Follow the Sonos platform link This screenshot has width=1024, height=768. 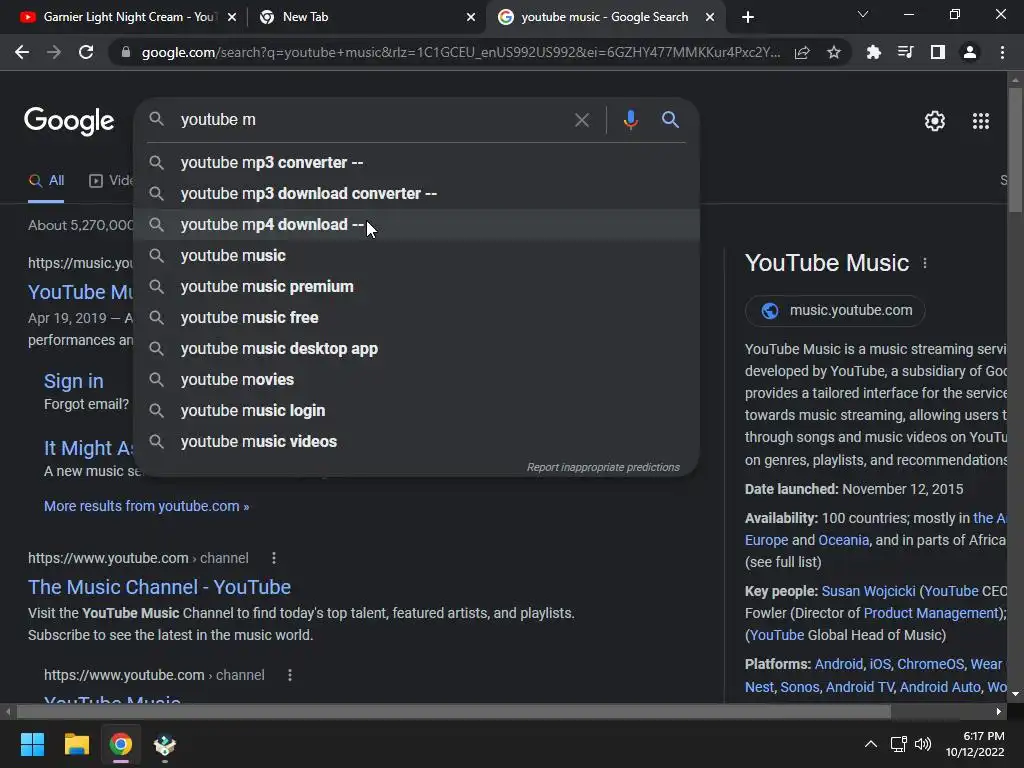(x=799, y=687)
